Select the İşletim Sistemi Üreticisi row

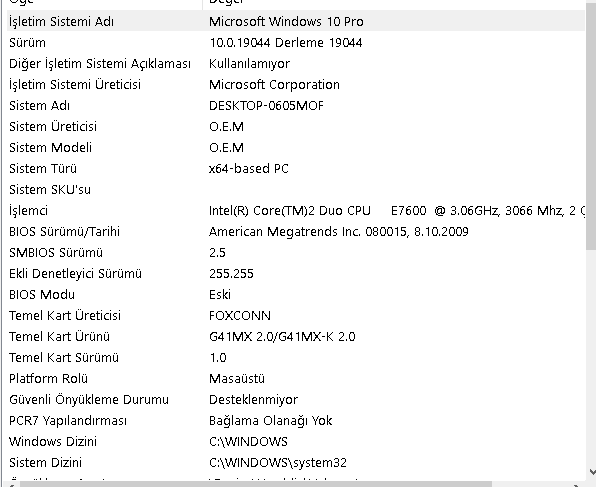[296, 84]
